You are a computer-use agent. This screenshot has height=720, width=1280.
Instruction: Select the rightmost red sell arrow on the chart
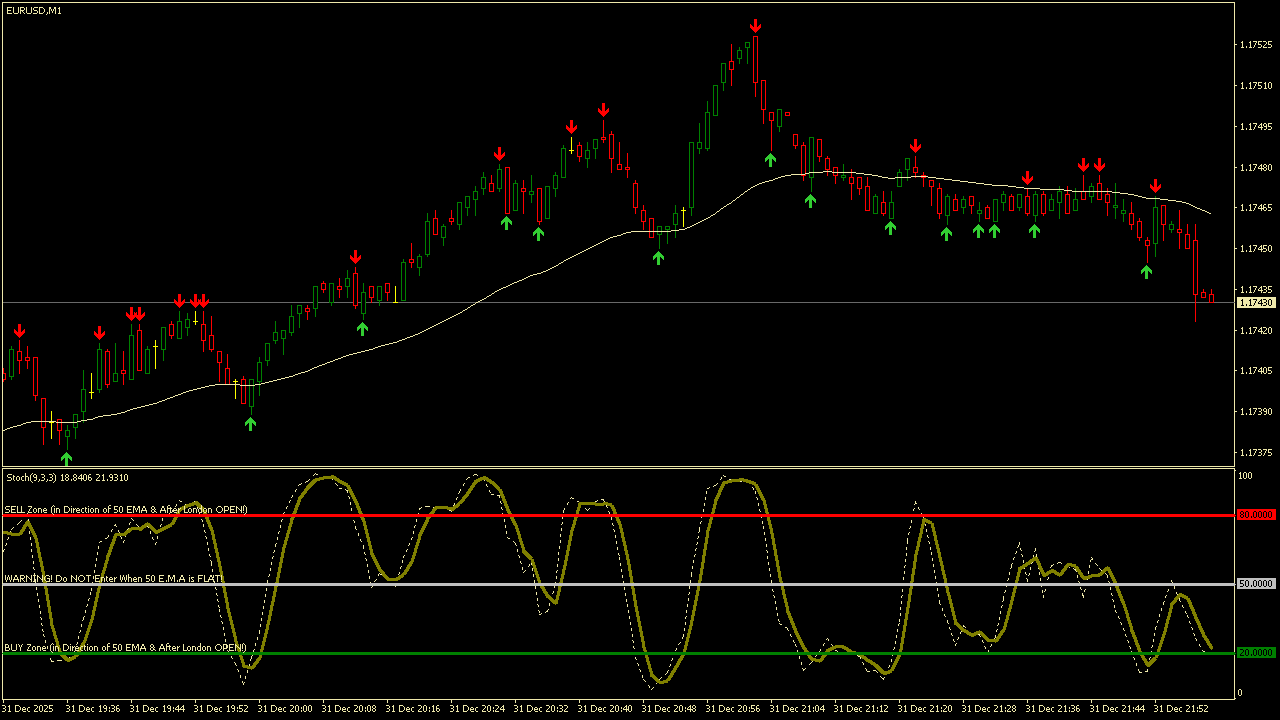(1156, 184)
